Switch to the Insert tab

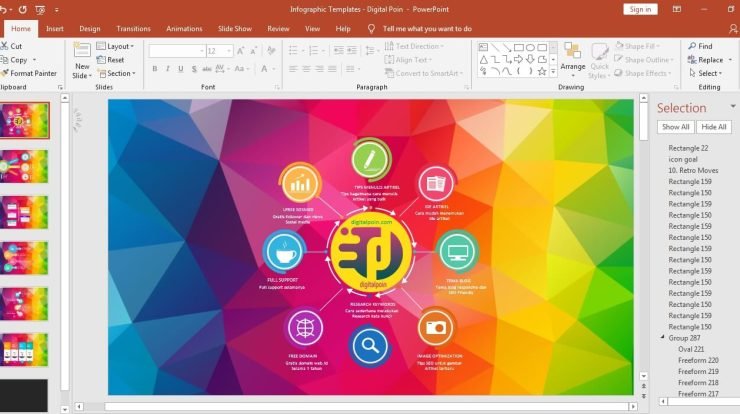click(x=55, y=29)
